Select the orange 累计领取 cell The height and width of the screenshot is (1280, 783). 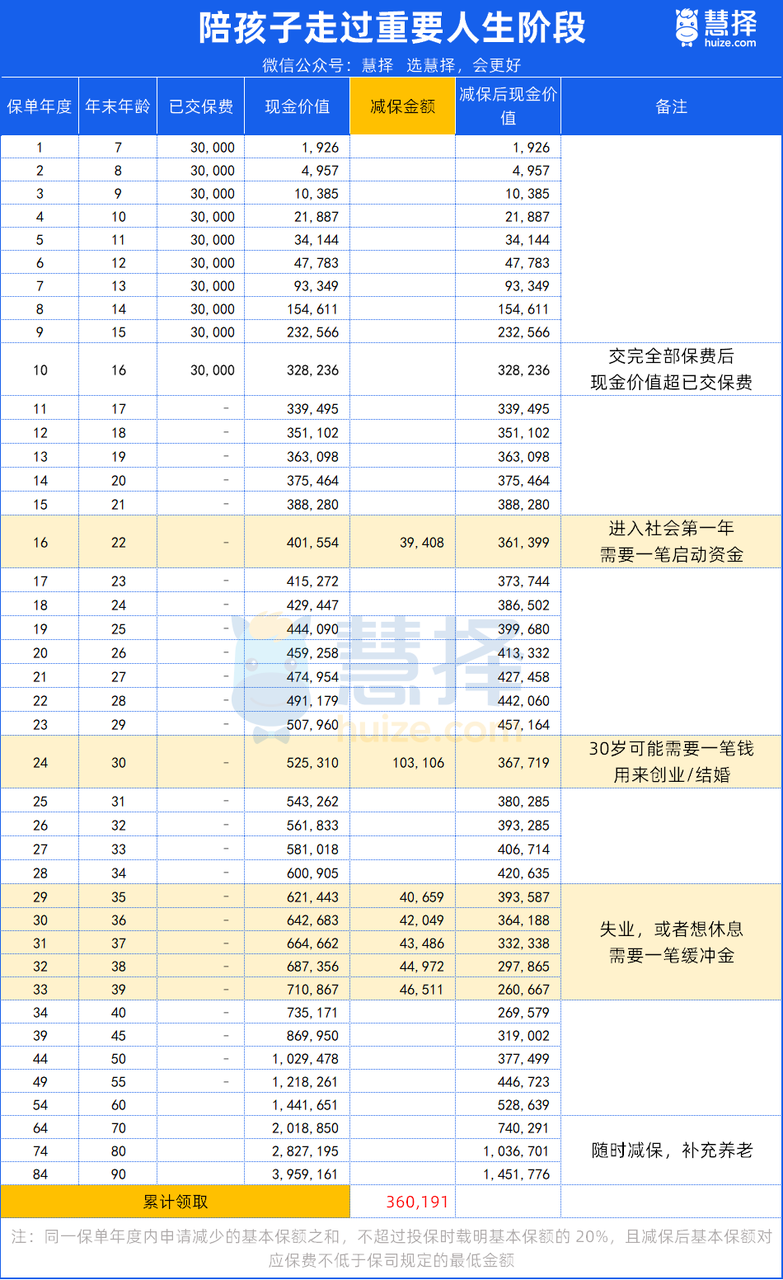click(x=175, y=1201)
